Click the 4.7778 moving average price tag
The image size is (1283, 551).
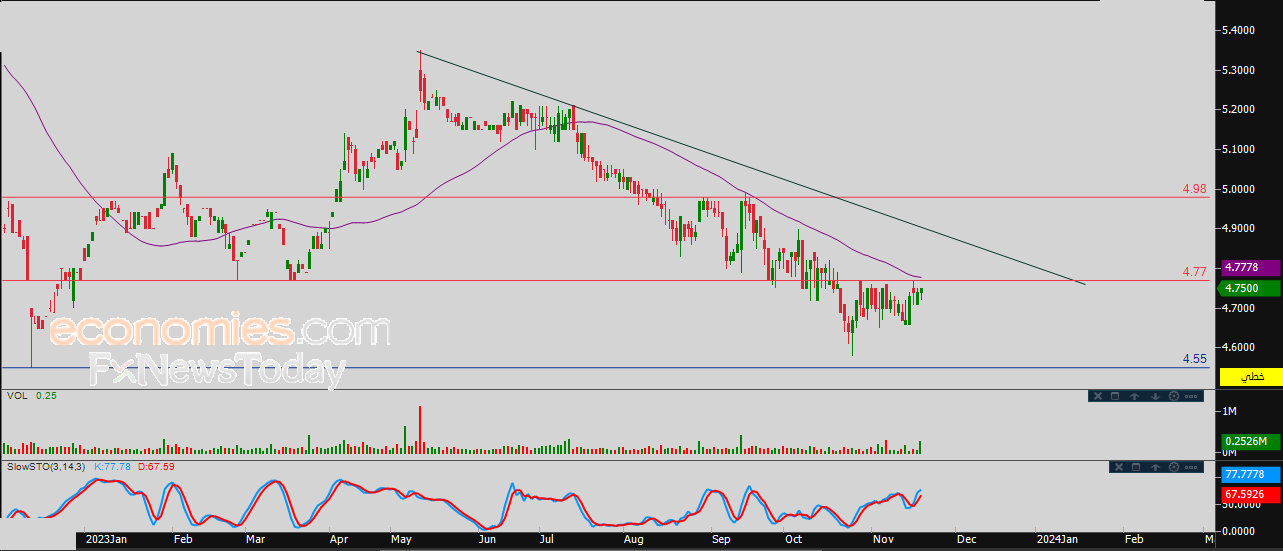[x=1250, y=268]
